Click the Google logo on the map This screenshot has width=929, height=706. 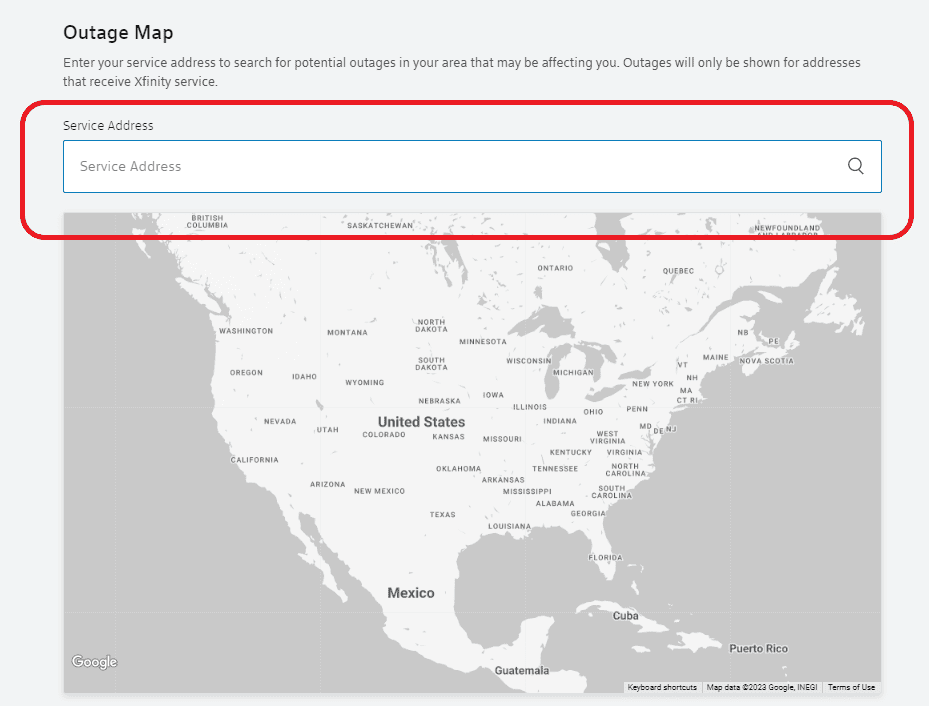click(x=93, y=662)
